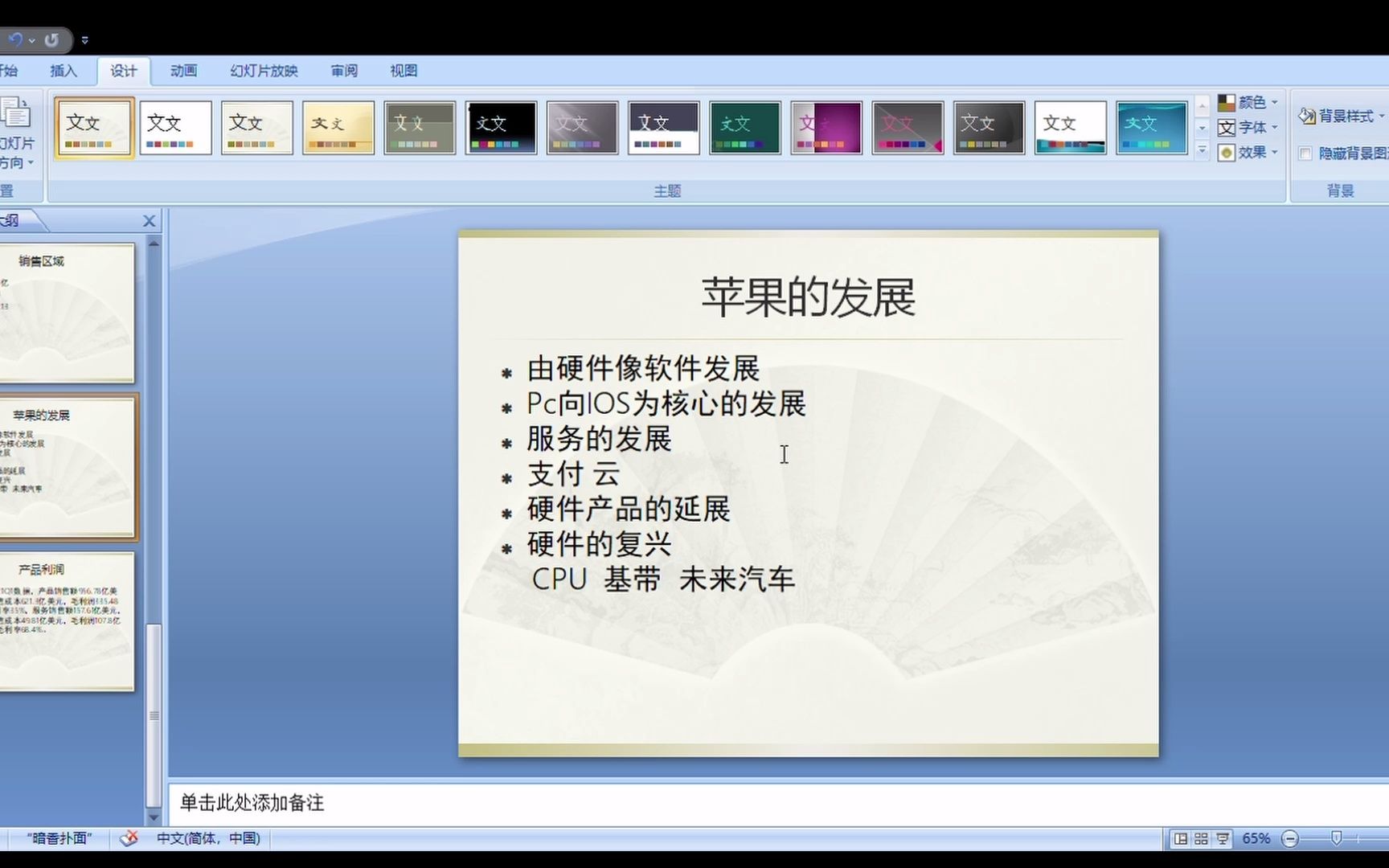Open the 颜色 theme colors dropdown
The height and width of the screenshot is (868, 1389).
1248,102
